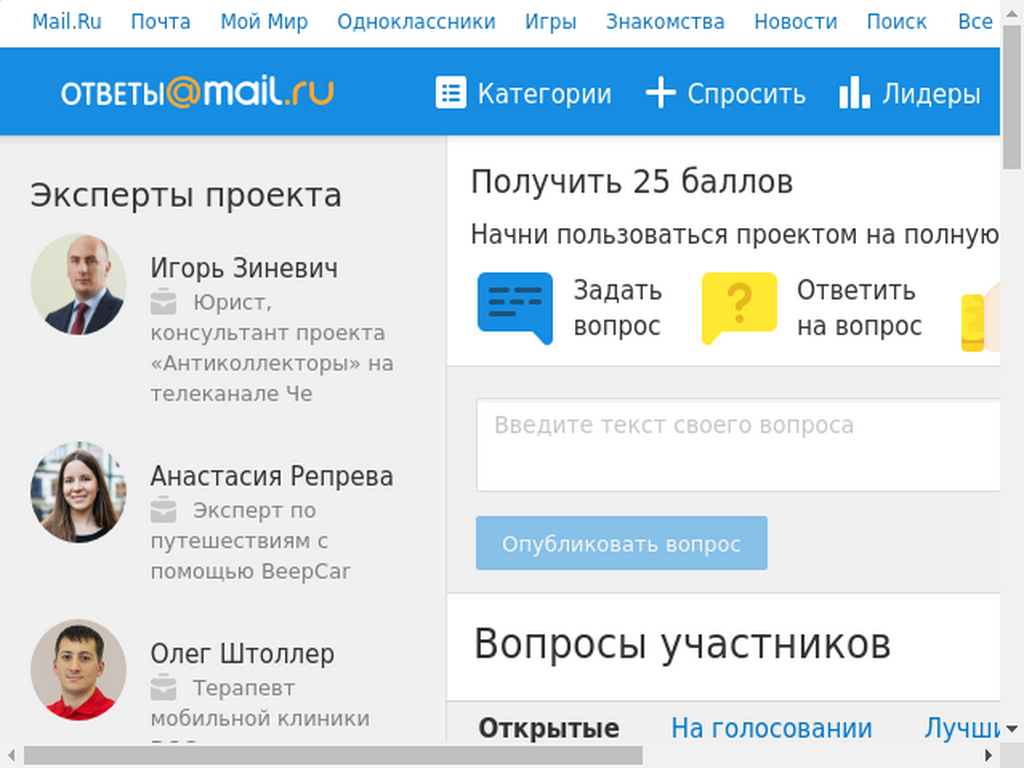This screenshot has width=1024, height=768.
Task: Switch to the На голосовании tab
Action: click(771, 728)
